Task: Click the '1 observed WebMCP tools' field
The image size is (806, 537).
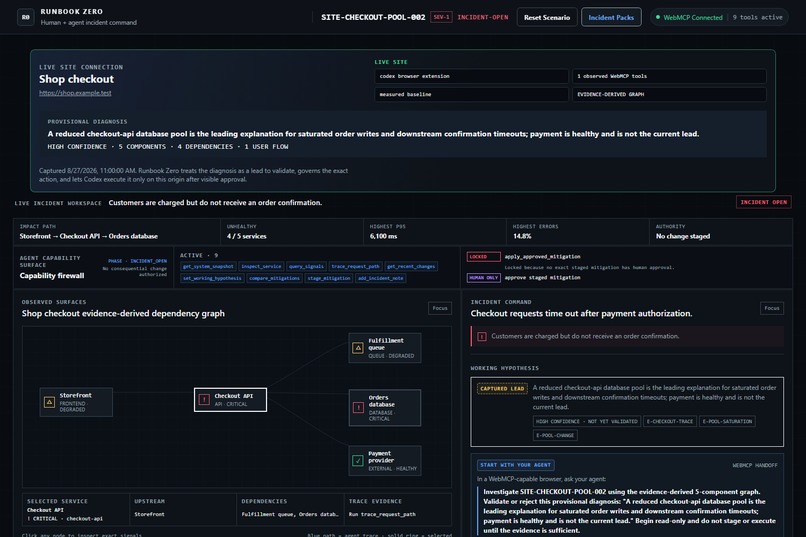Action: (x=669, y=76)
